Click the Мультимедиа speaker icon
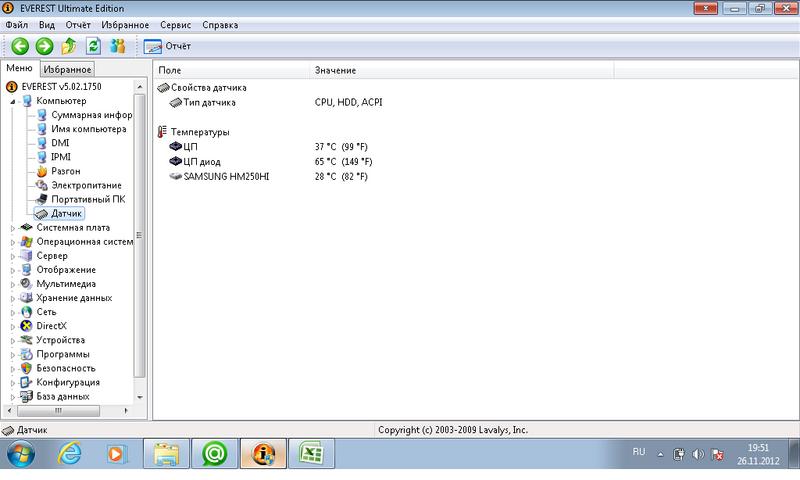Image resolution: width=800 pixels, height=480 pixels. (x=27, y=284)
